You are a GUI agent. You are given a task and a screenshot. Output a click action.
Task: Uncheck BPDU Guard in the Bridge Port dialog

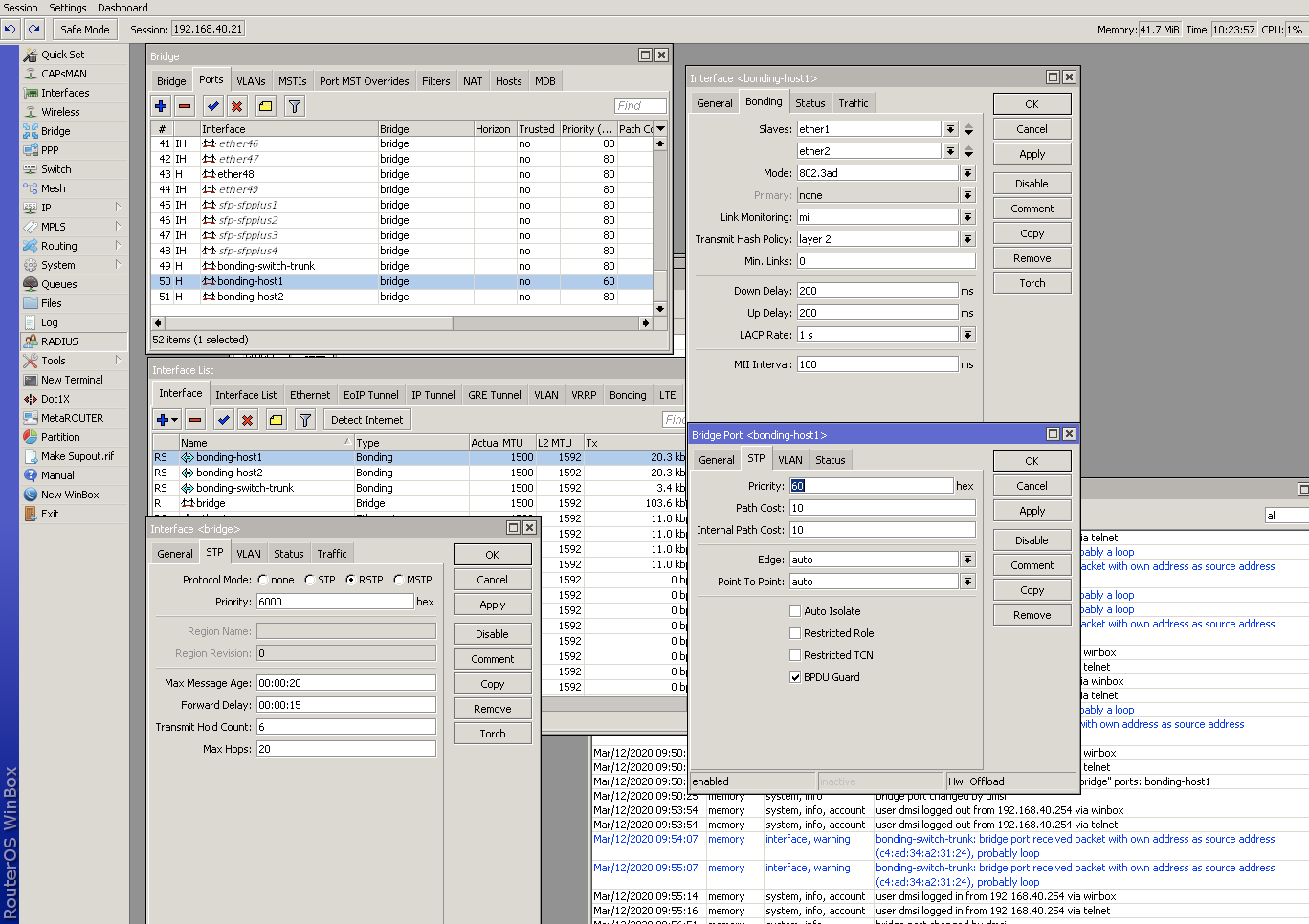click(795, 677)
